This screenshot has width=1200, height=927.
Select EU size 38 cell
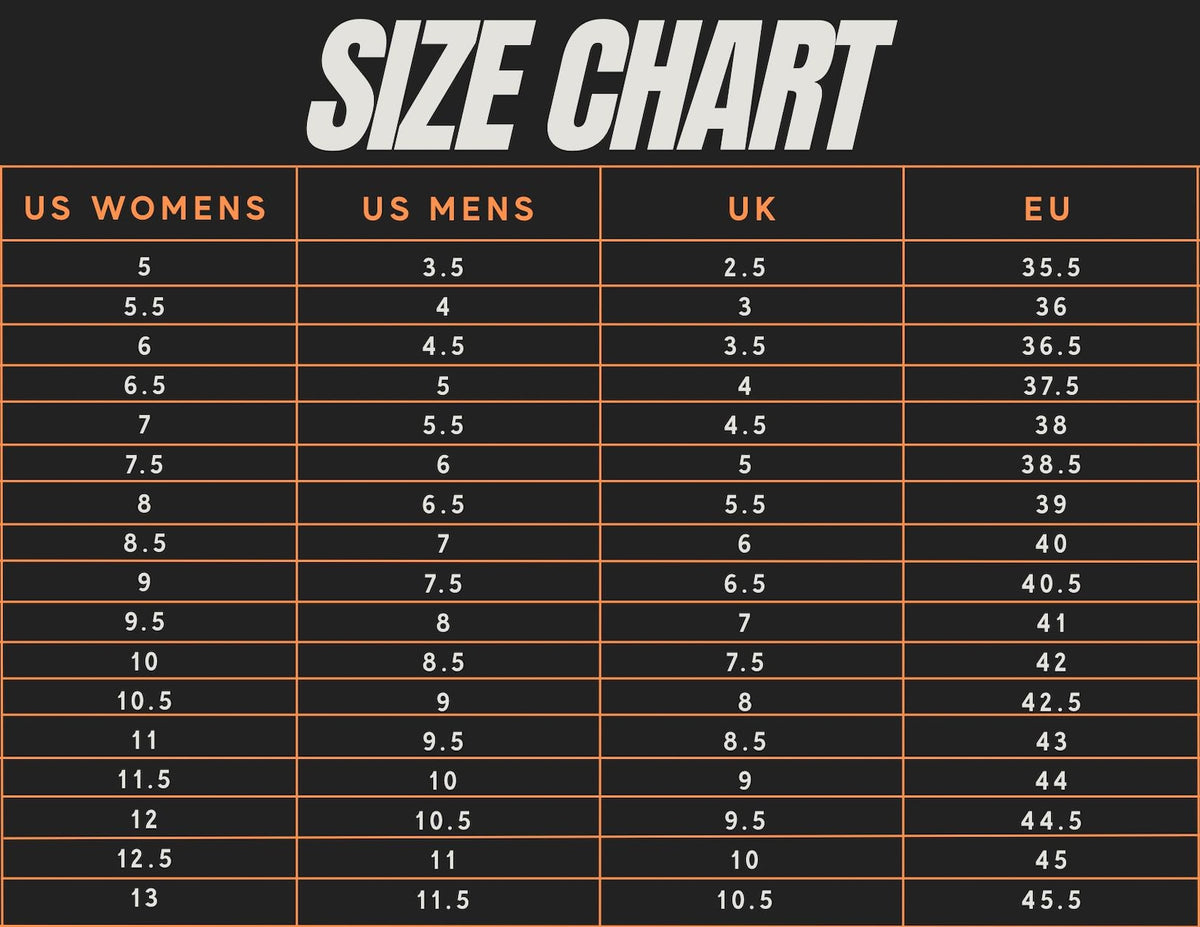pyautogui.click(x=1052, y=425)
